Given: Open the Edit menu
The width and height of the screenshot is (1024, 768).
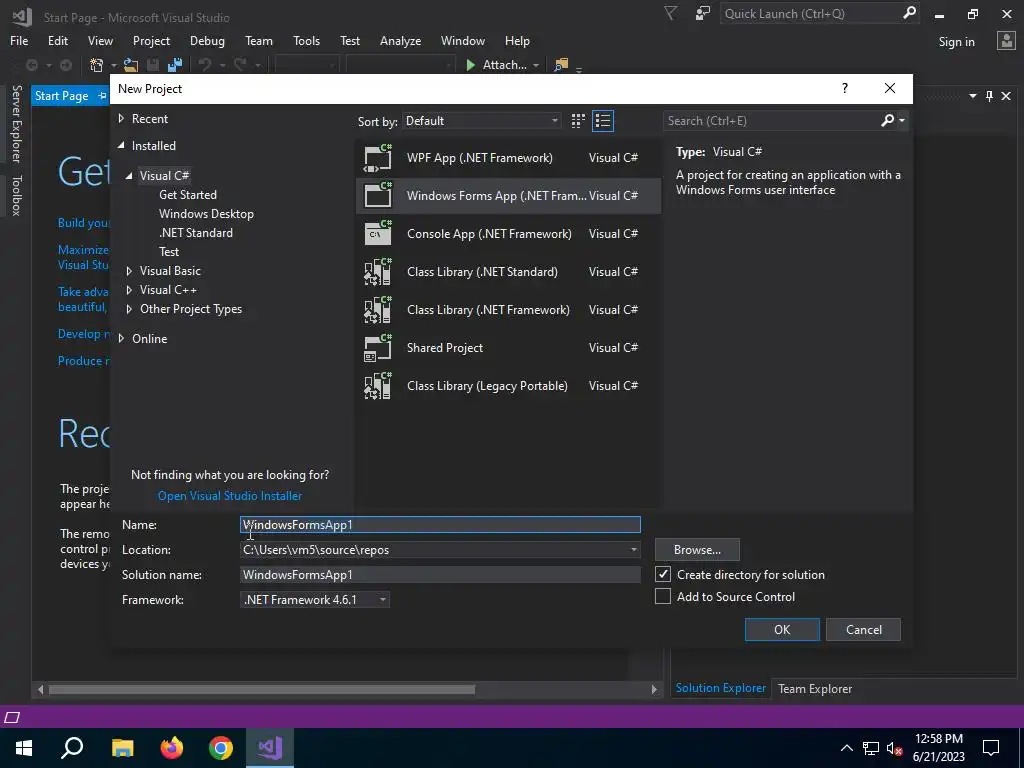Looking at the screenshot, I should 57,40.
